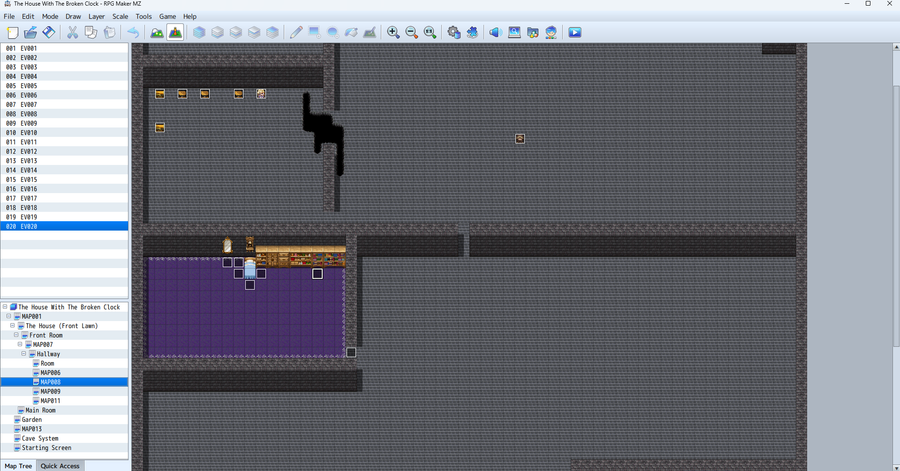Select the Automatic layer icon
The width and height of the screenshot is (900, 471).
click(199, 33)
